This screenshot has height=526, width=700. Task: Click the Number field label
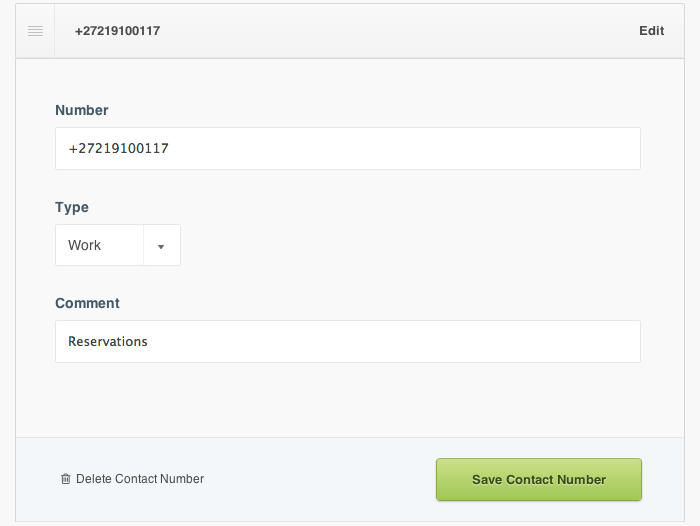tap(81, 110)
